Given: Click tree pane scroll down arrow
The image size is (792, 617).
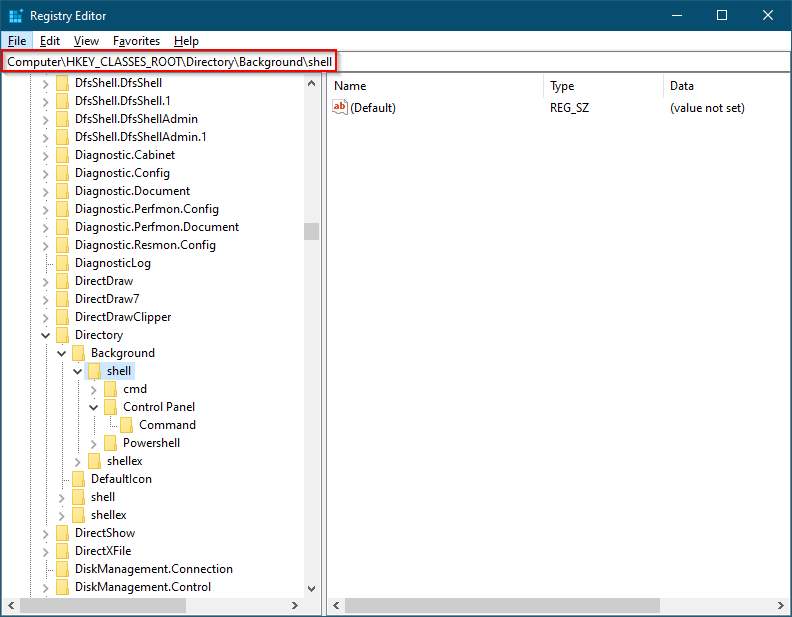Looking at the screenshot, I should click(312, 589).
